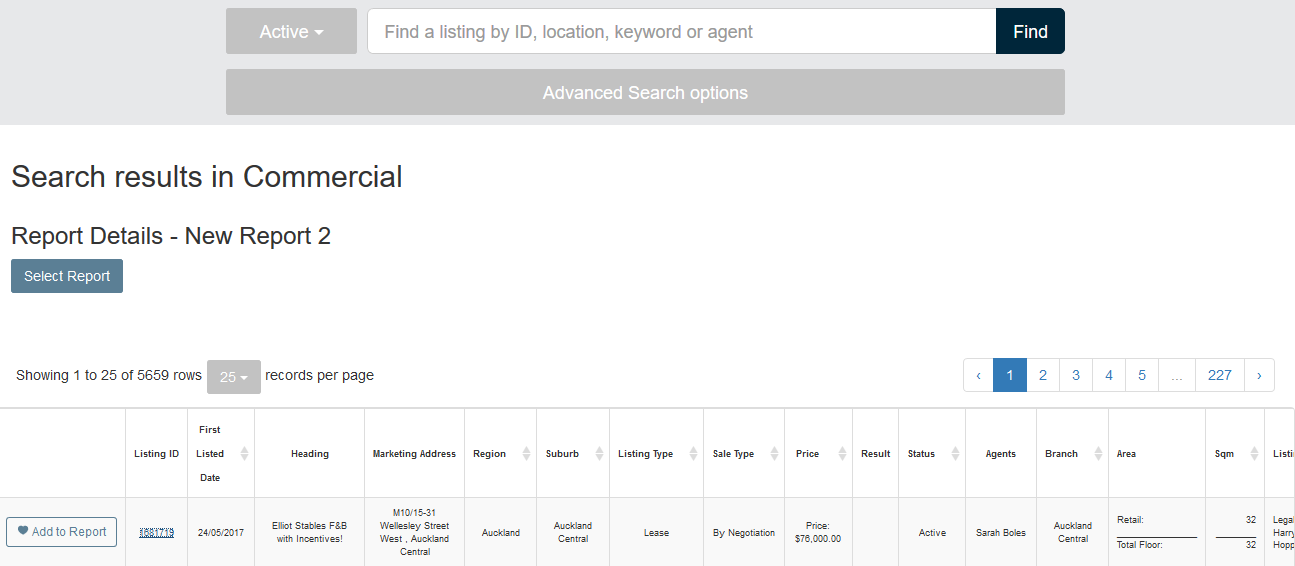Click the Select Report button
This screenshot has height=566, width=1295.
point(67,276)
